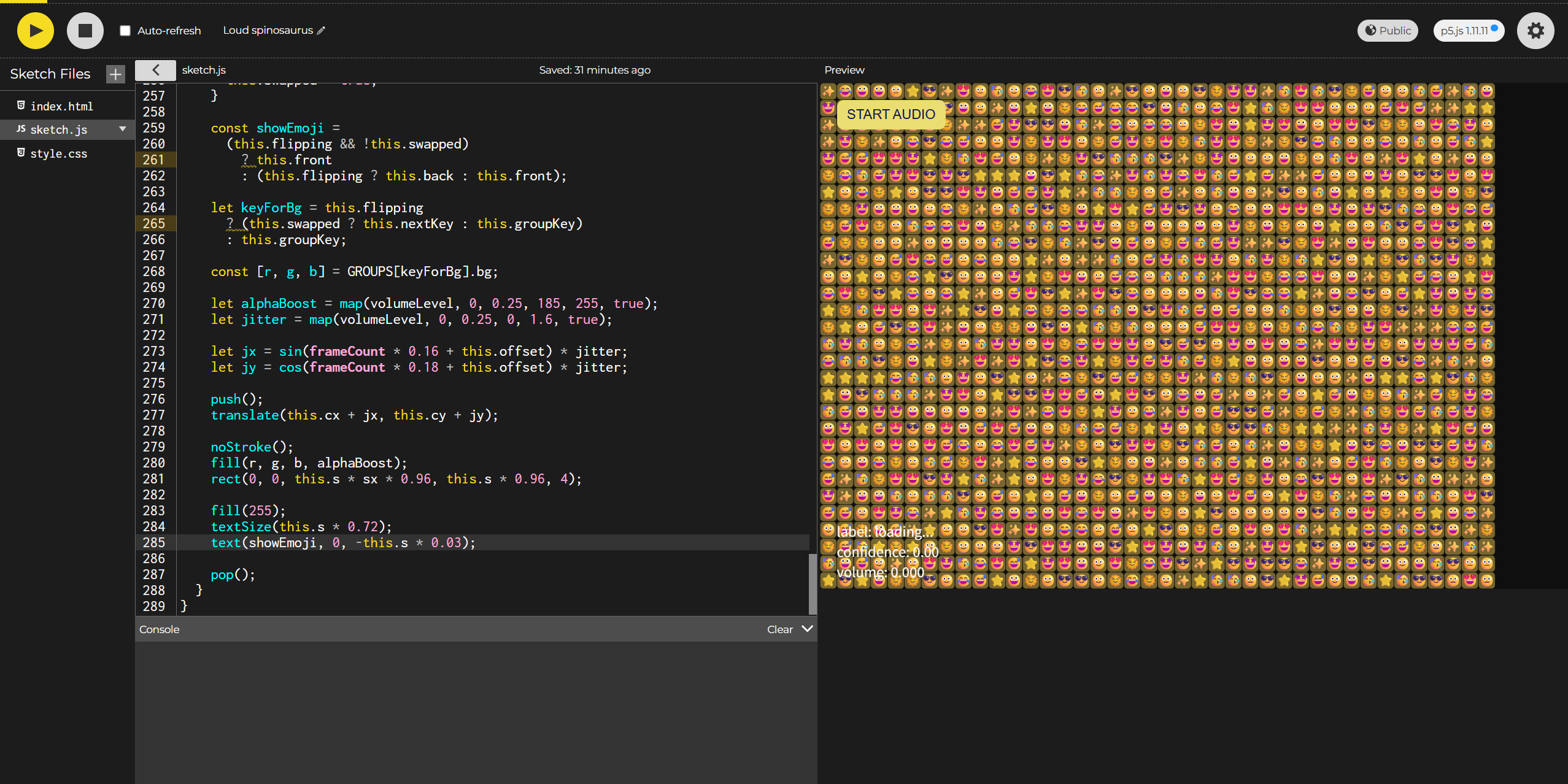This screenshot has height=784, width=1568.
Task: Open style.css in file list
Action: [58, 154]
